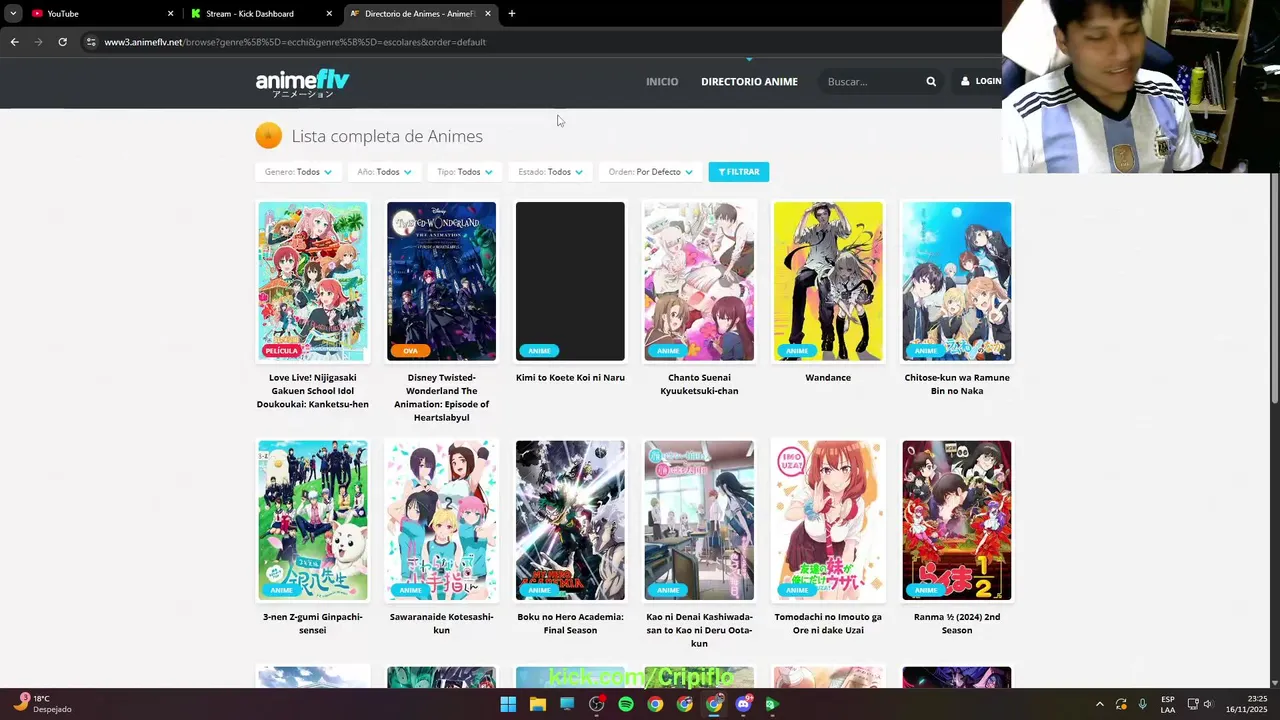This screenshot has width=1280, height=720.
Task: Open the Genero filter dropdown
Action: pyautogui.click(x=298, y=172)
